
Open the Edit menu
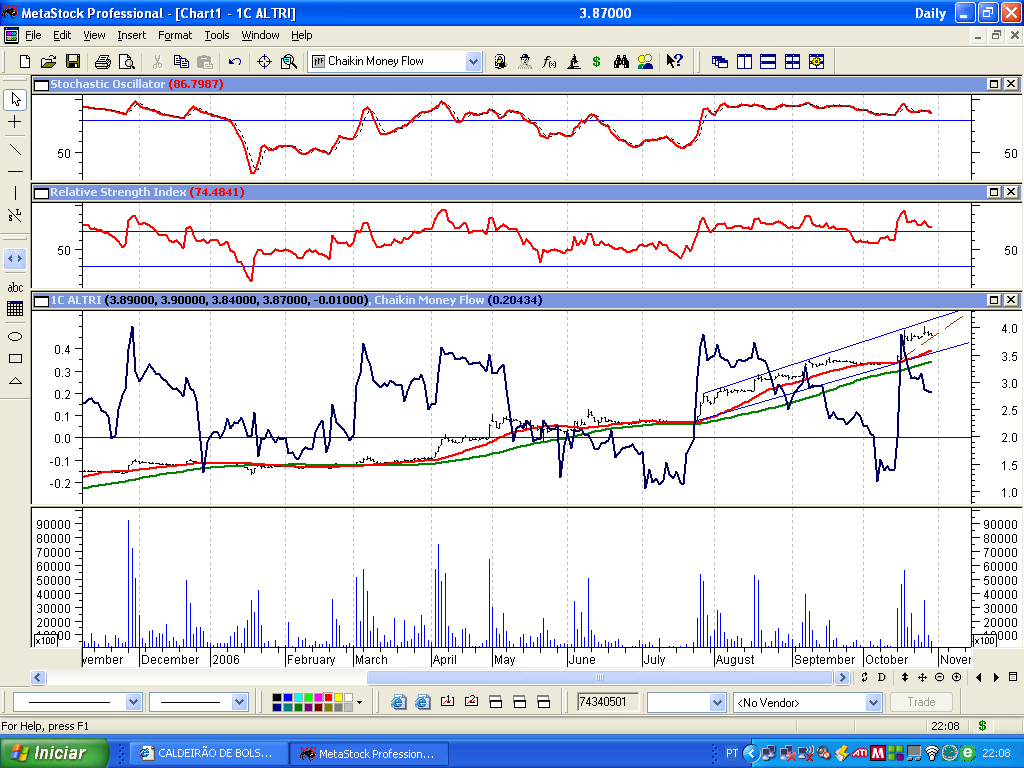[62, 35]
